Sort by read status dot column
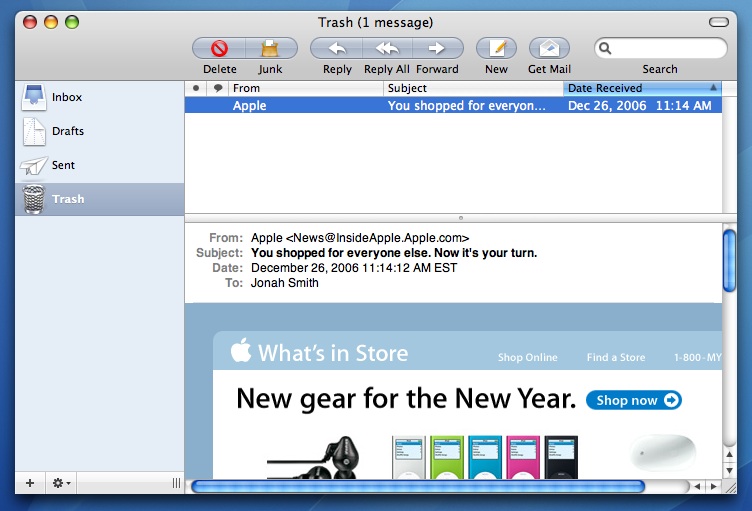Screen dimensions: 752x511 (196, 88)
